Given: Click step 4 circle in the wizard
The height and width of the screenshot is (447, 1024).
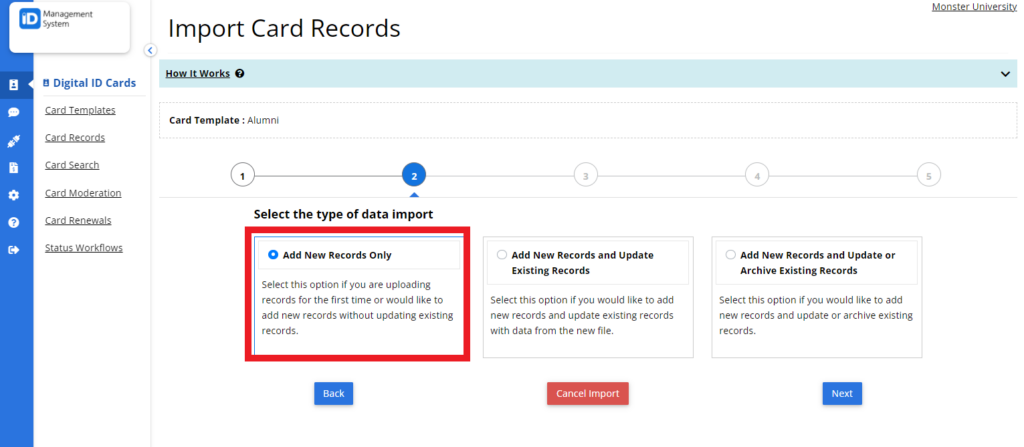Looking at the screenshot, I should [x=757, y=176].
